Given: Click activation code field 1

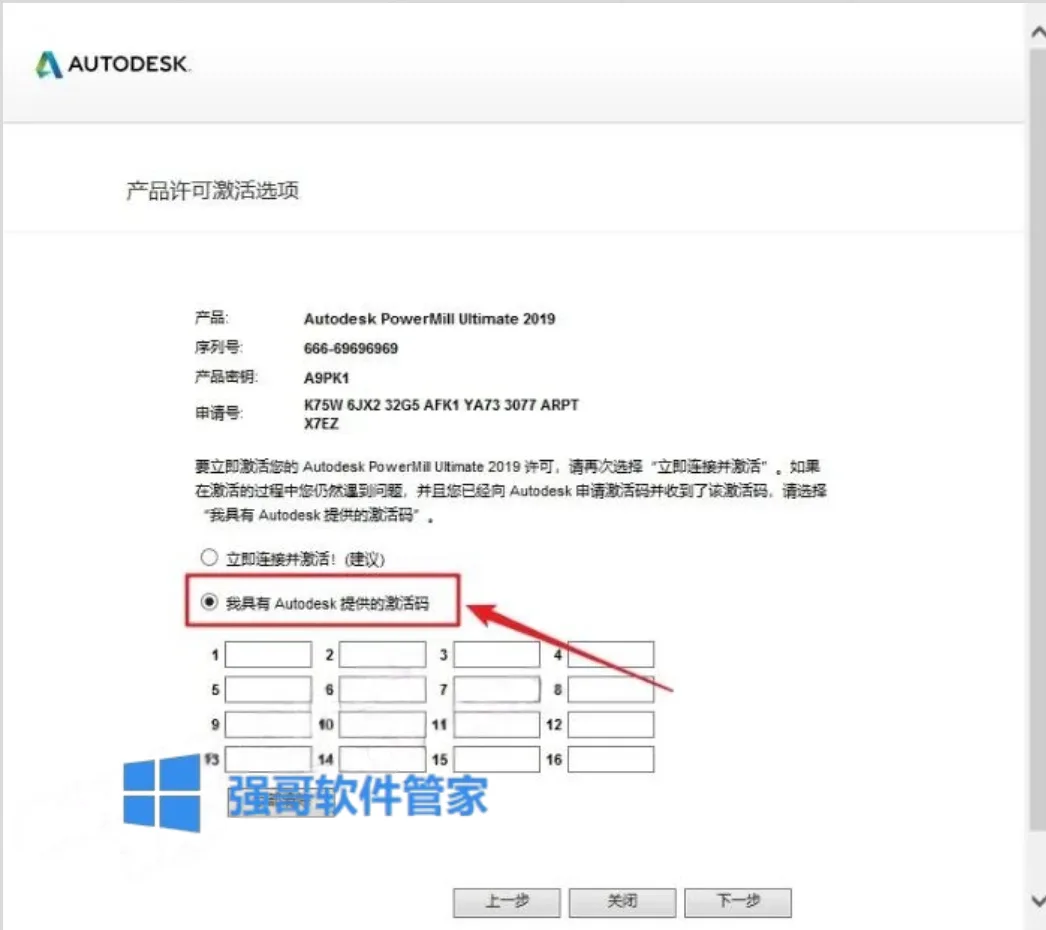Looking at the screenshot, I should [268, 654].
